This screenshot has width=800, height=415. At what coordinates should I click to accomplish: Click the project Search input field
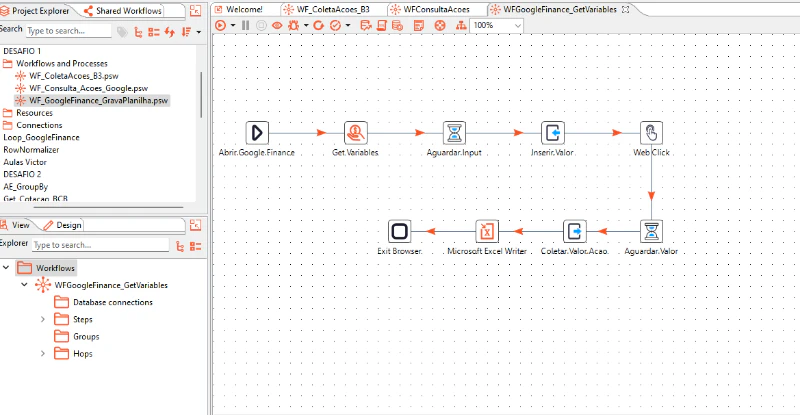tap(68, 31)
